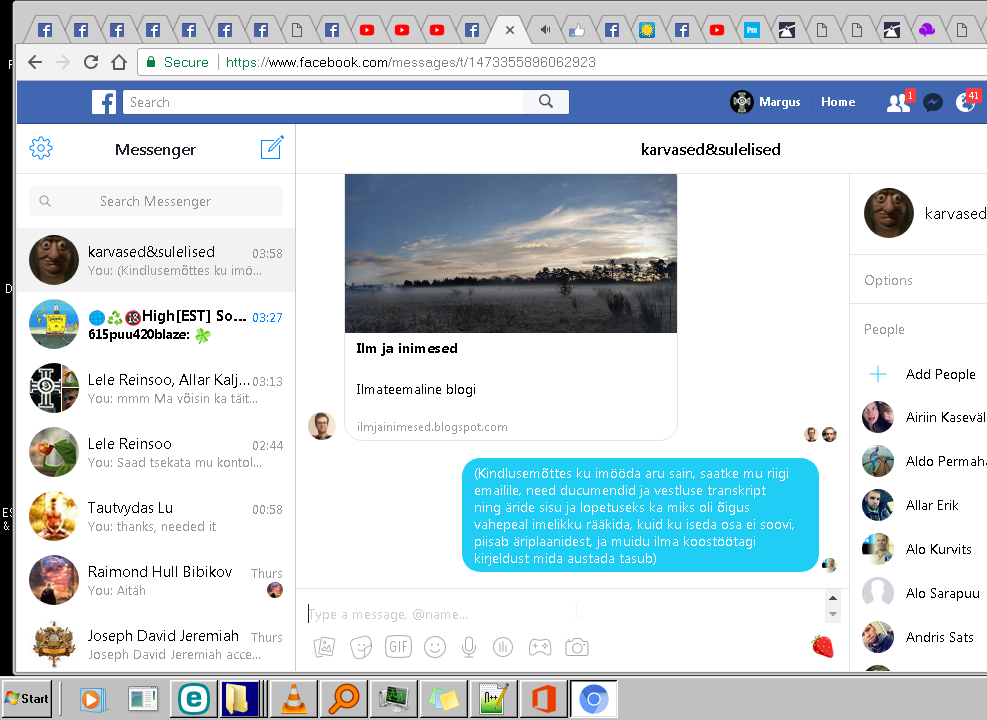
Task: Attach a photo using the image icon
Action: tap(324, 647)
